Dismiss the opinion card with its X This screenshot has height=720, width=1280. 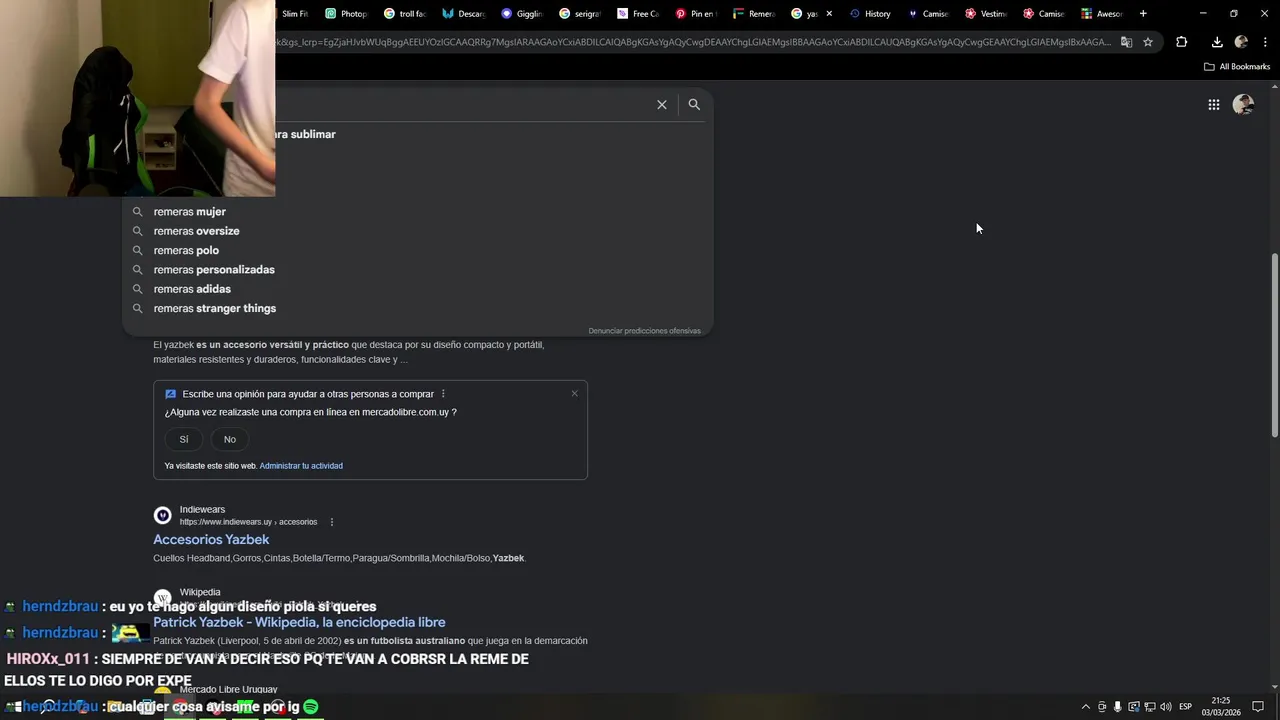[x=574, y=393]
